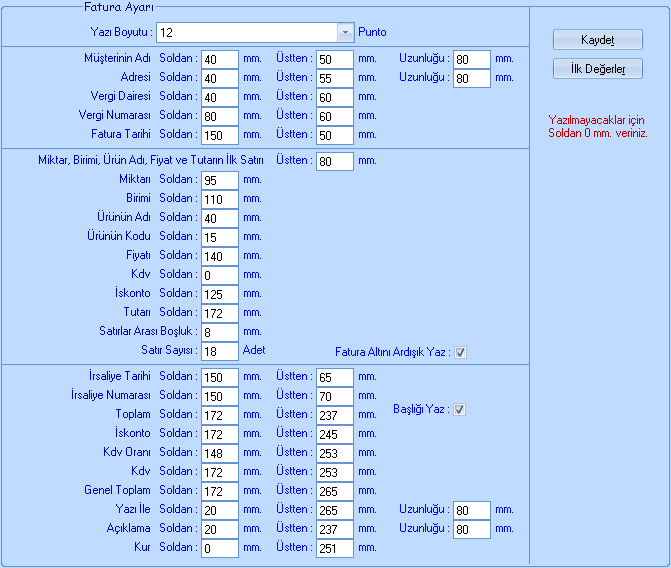Viewport: 671px width, 568px height.
Task: Edit Müşterinin Adı Soldan field
Action: [220, 59]
